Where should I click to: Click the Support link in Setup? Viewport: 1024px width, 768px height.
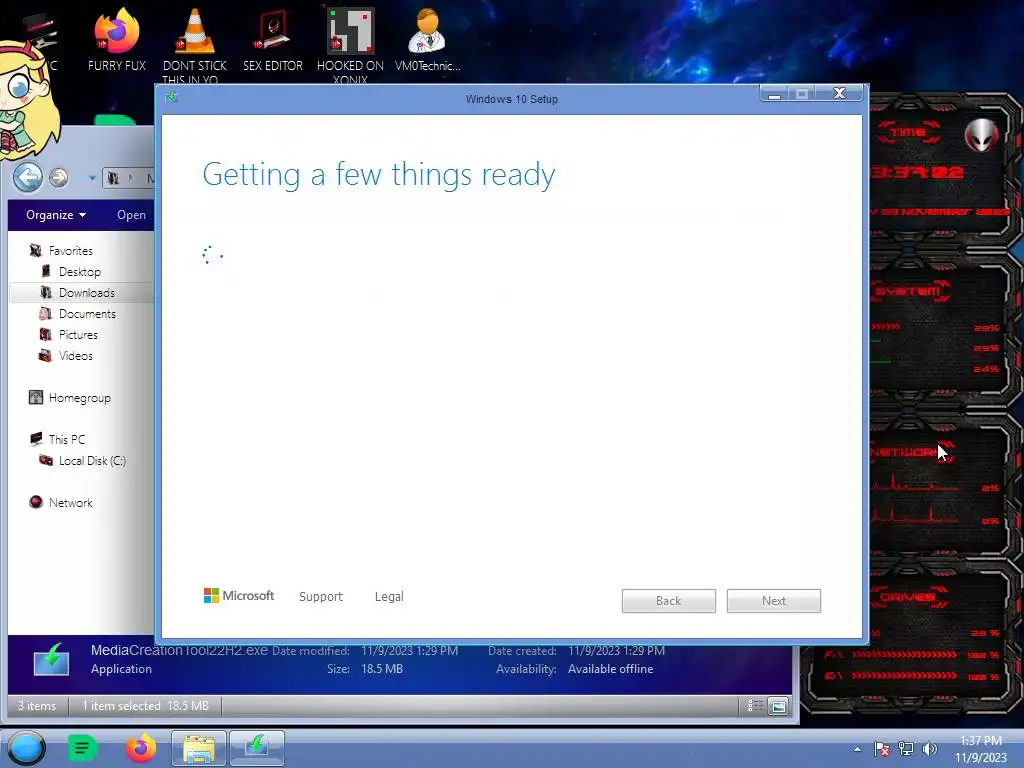tap(321, 596)
